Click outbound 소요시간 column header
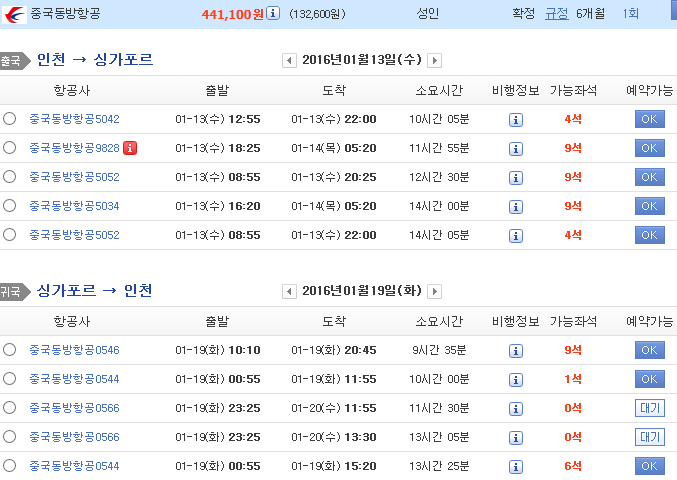 439,91
